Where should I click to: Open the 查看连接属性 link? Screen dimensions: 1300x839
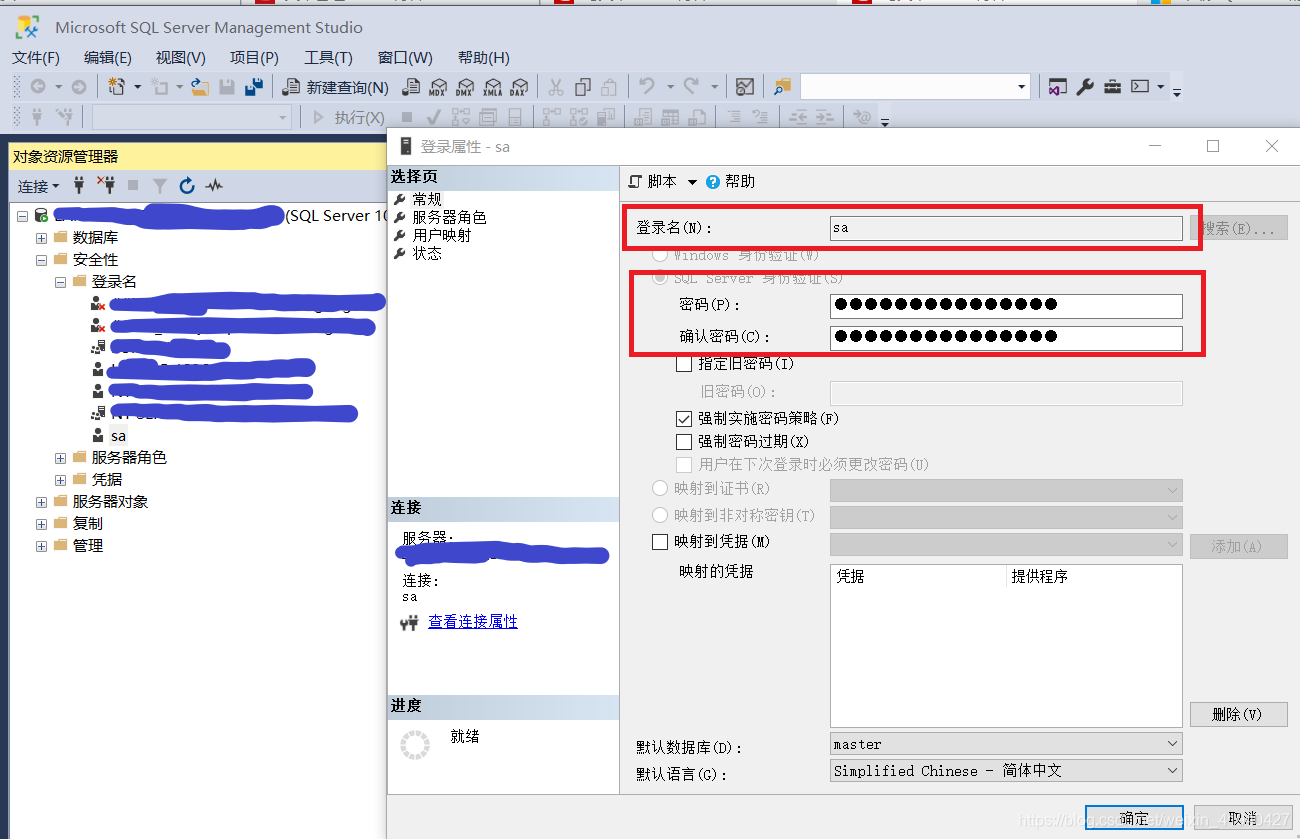(x=473, y=622)
